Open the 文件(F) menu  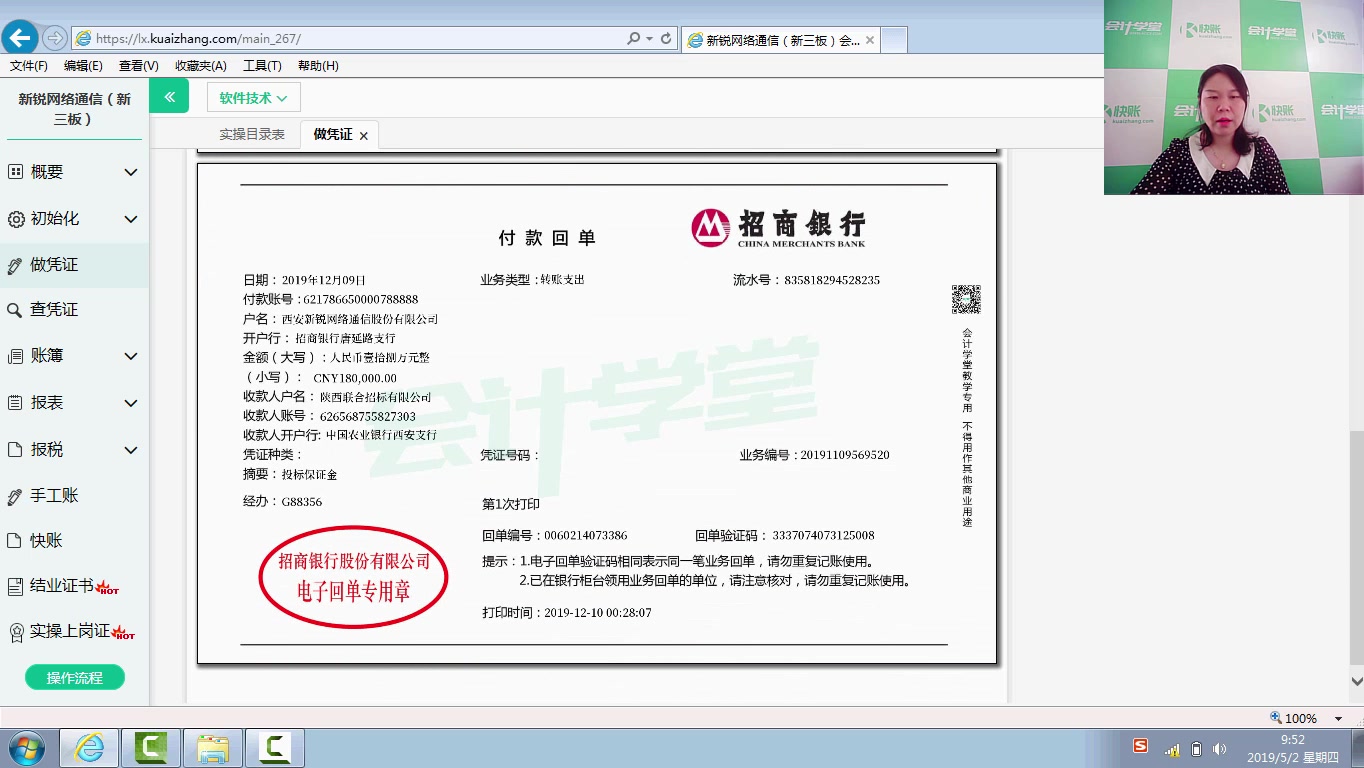pos(27,65)
